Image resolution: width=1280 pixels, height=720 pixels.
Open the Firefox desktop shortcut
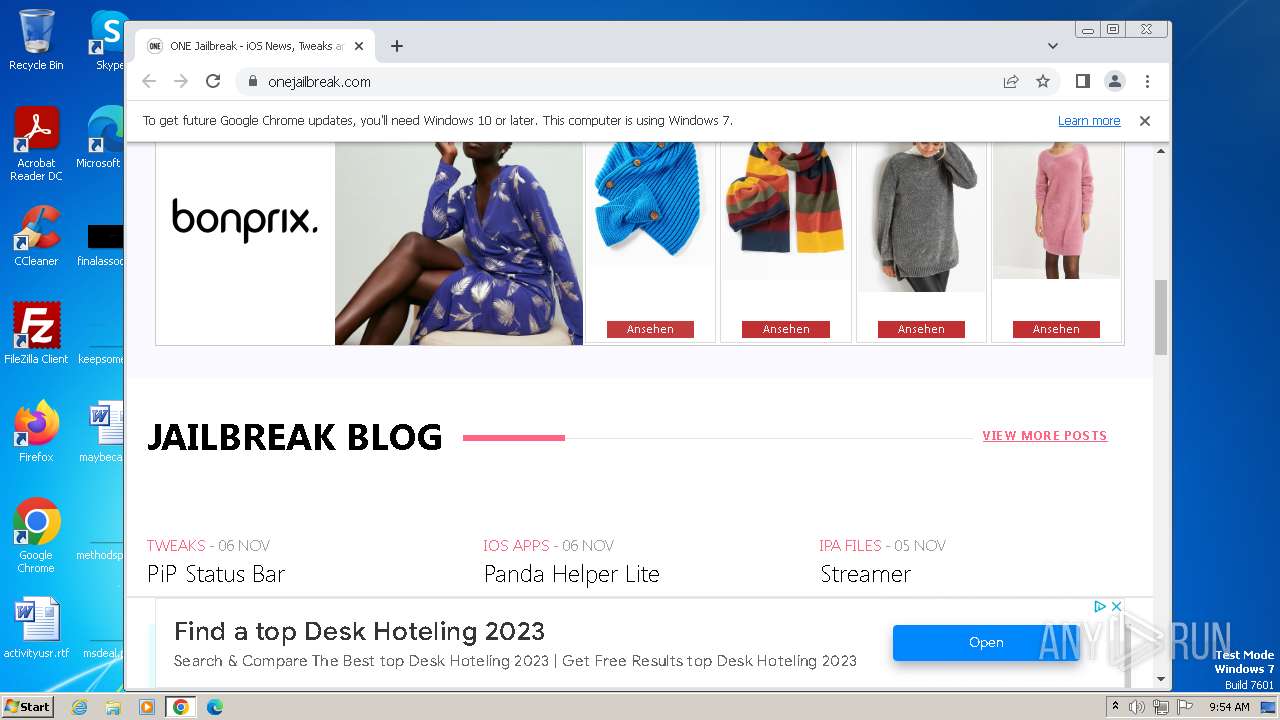(x=36, y=432)
